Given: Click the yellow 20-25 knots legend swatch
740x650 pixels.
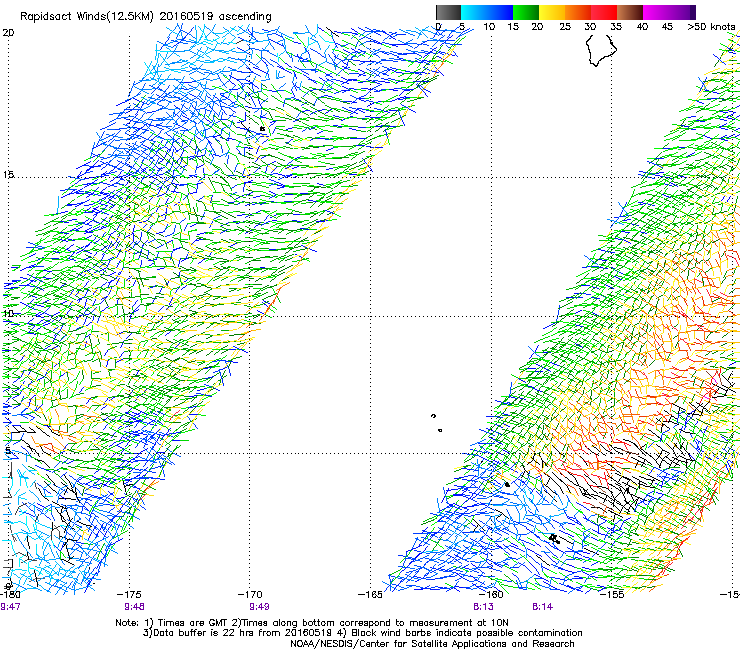Looking at the screenshot, I should [x=552, y=12].
